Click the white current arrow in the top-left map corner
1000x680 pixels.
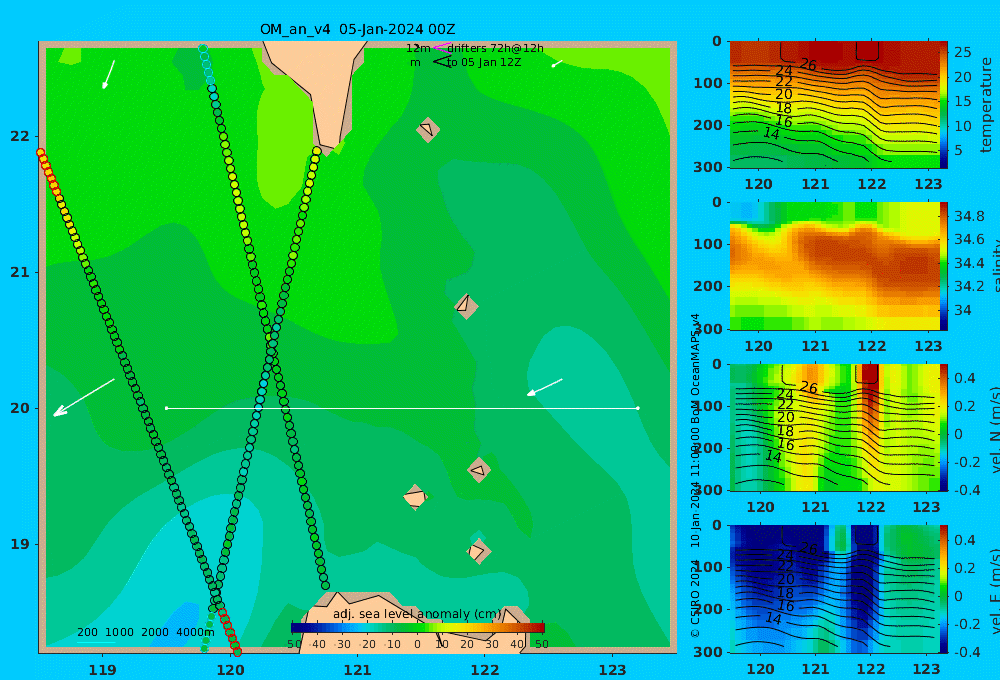click(x=108, y=75)
